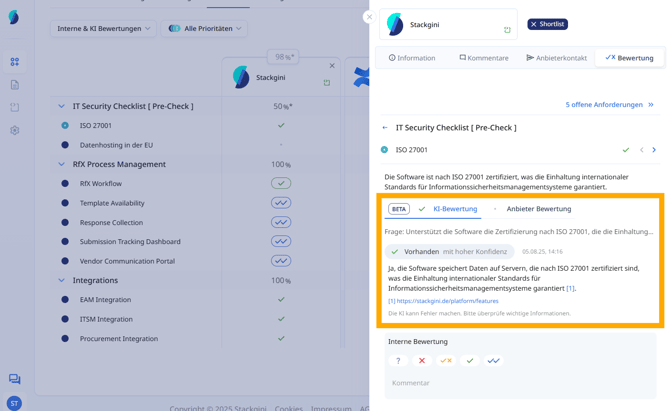
Task: Open the Interne & KI Bewertungen dropdown
Action: [x=103, y=29]
